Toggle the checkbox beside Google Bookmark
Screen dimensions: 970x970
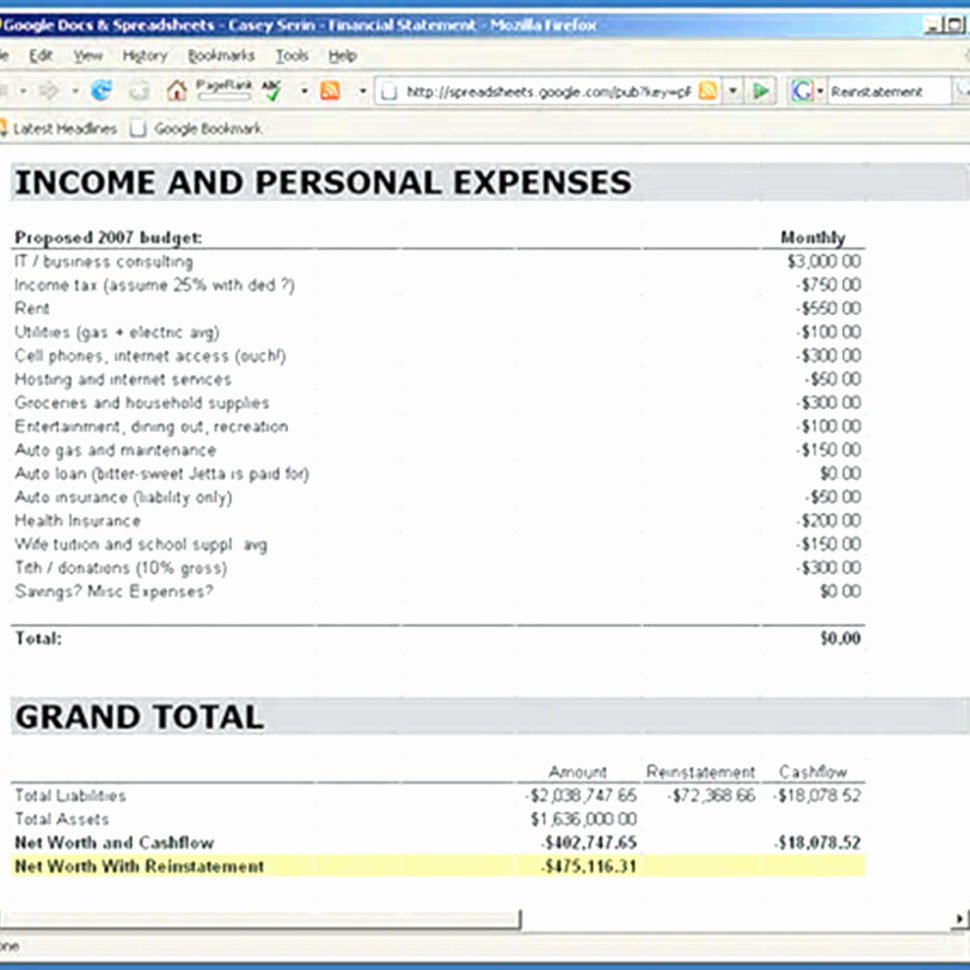click(x=137, y=128)
